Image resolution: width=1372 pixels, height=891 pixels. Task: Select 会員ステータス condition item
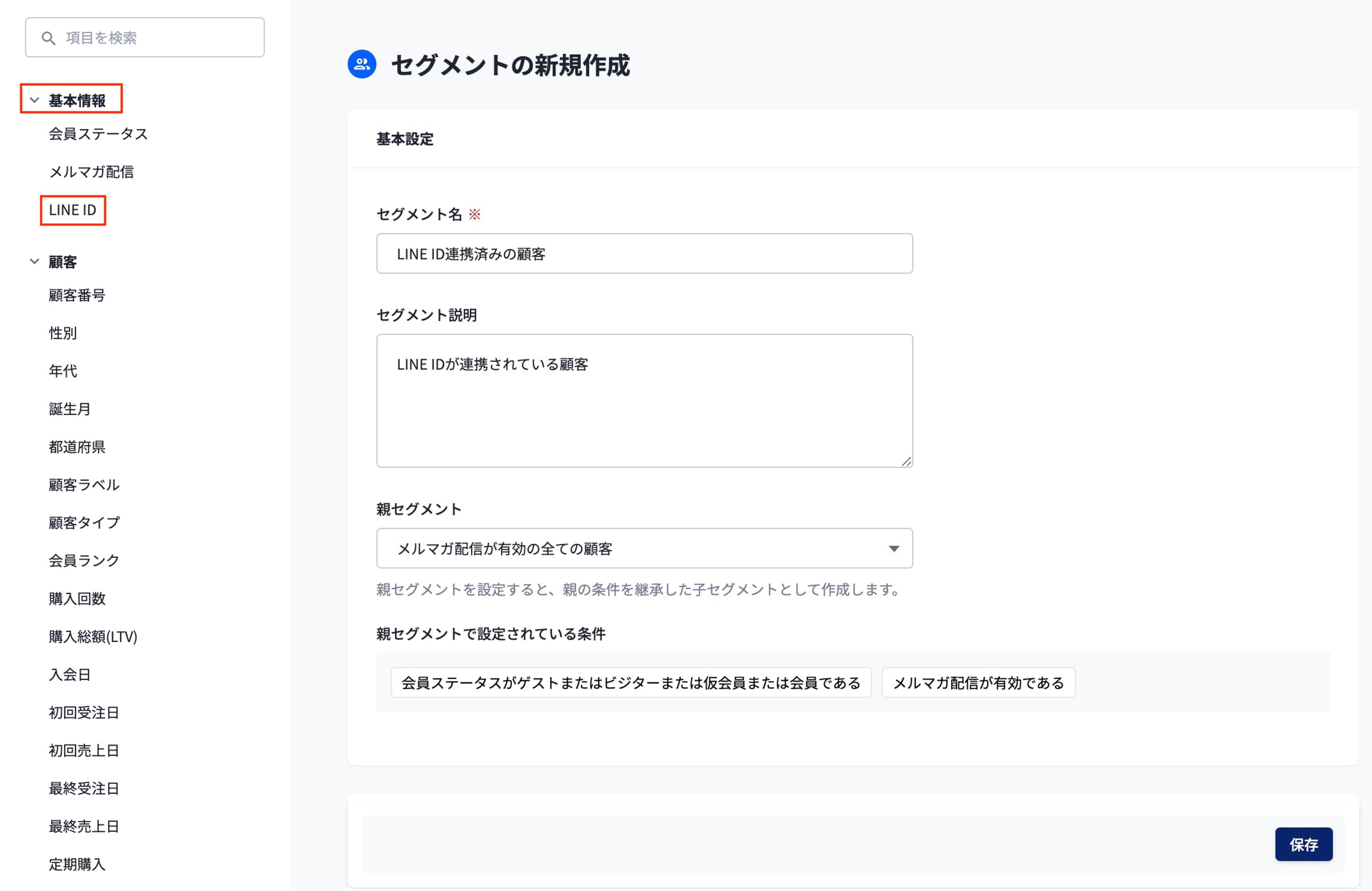tap(98, 134)
